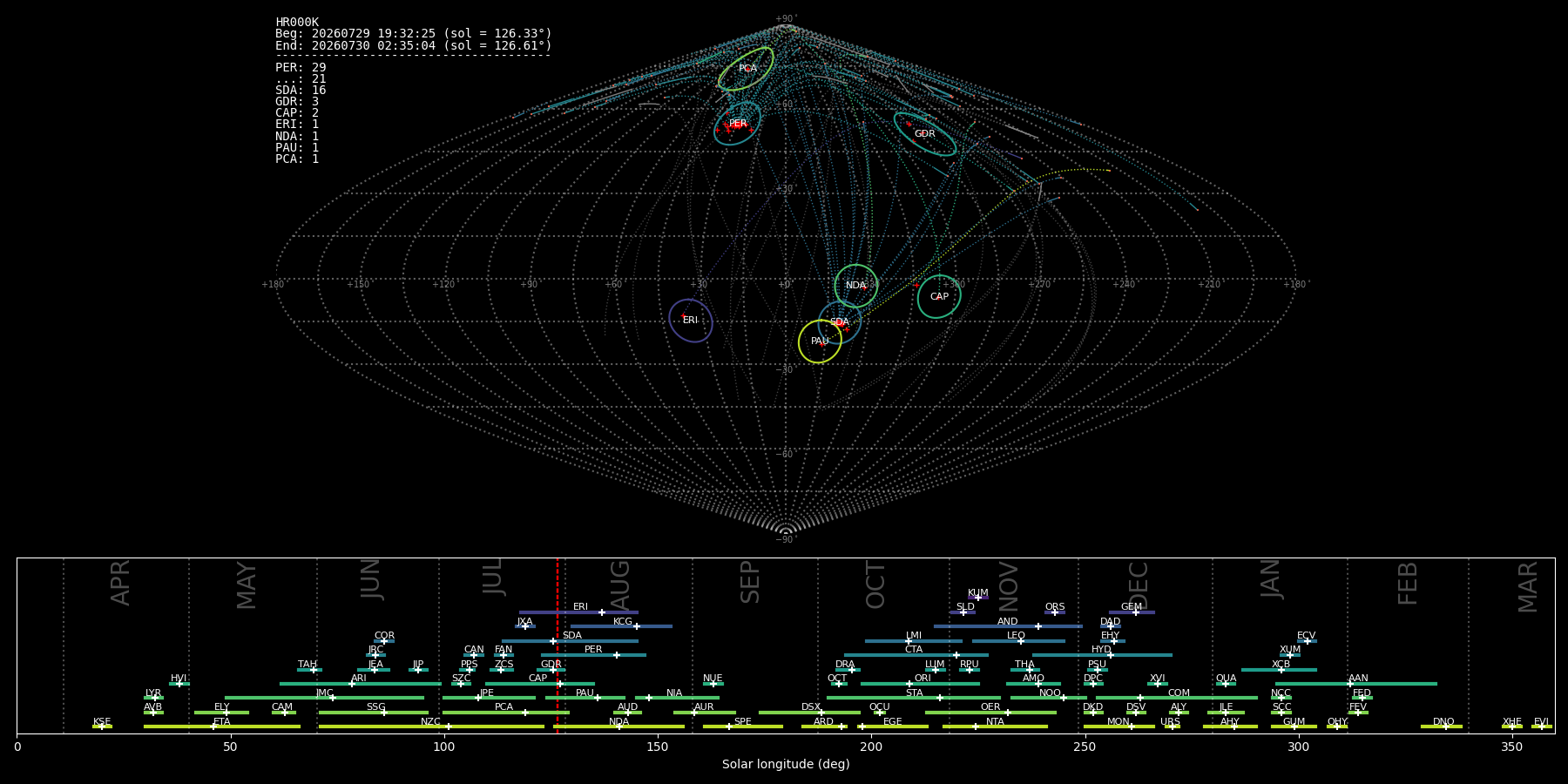The image size is (1568, 784).
Task: Click the CTA shower label in the timeline
Action: tap(914, 650)
